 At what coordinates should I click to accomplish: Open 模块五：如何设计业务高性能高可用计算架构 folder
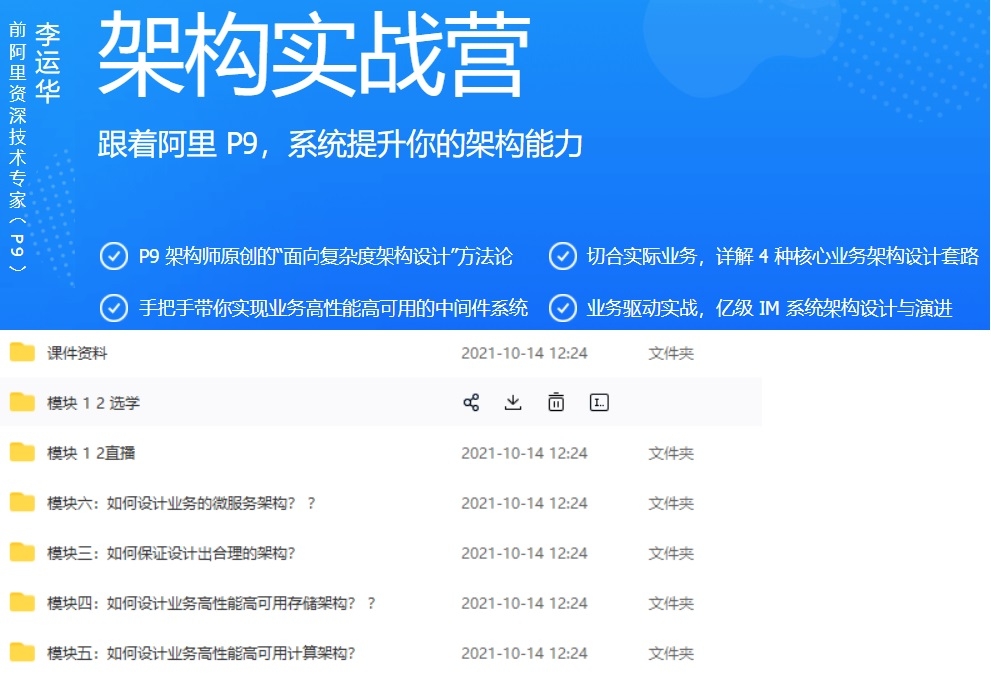(201, 653)
